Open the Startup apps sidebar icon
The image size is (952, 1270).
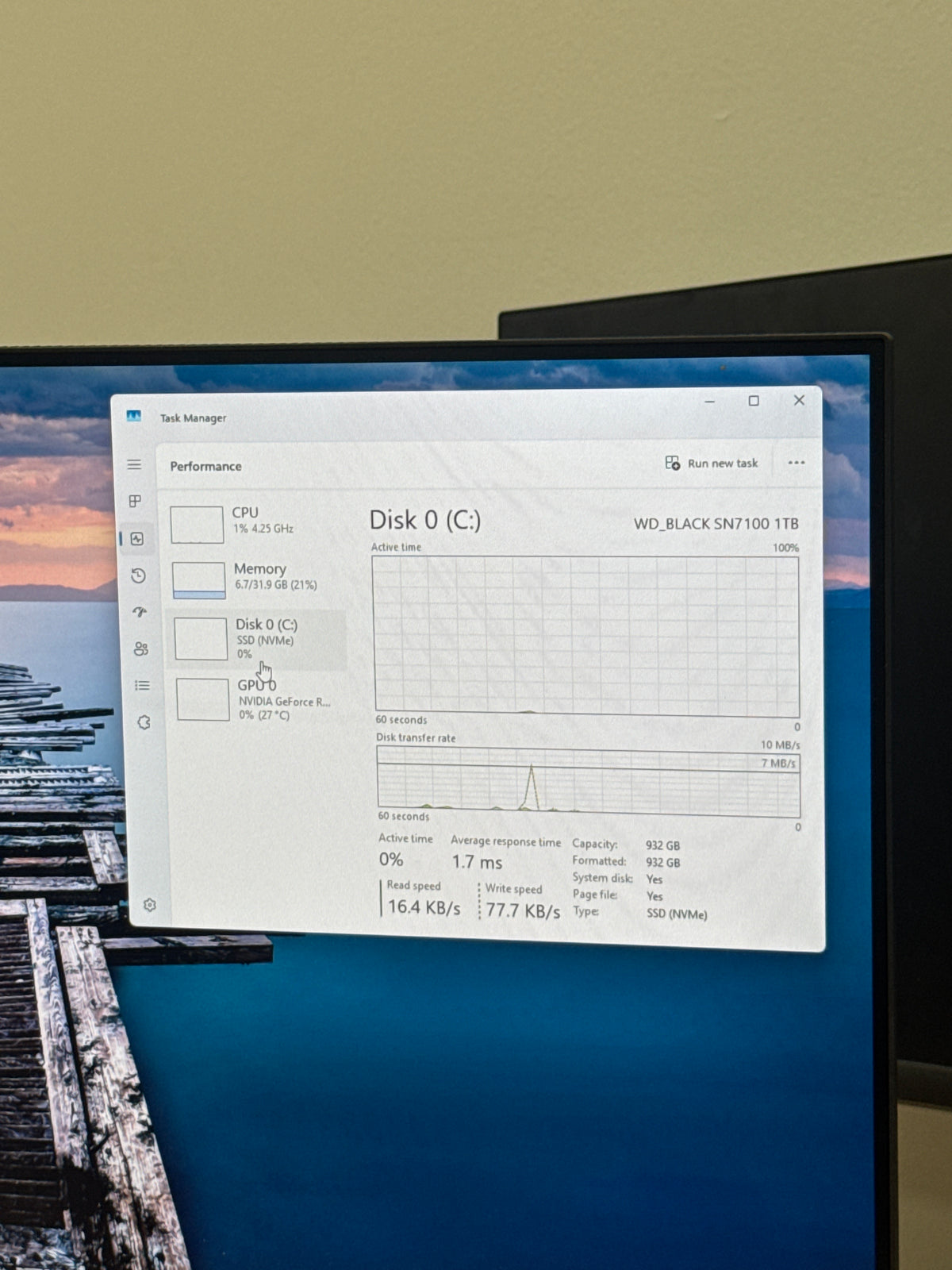[140, 612]
